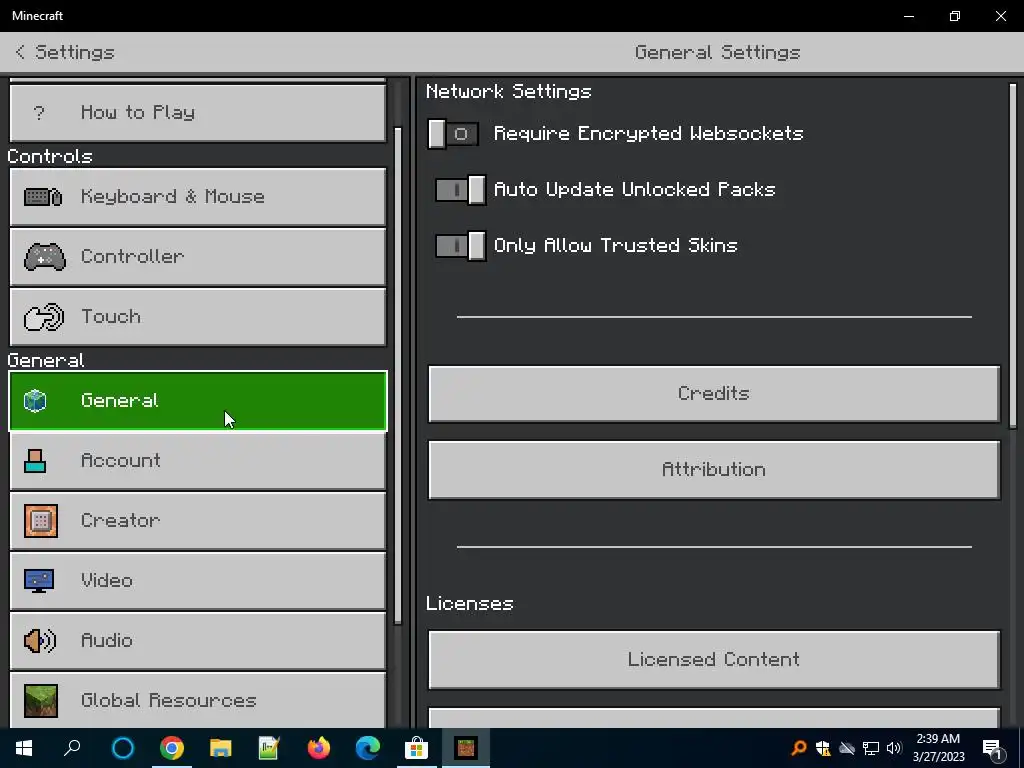Click Minecraft taskbar icon
The width and height of the screenshot is (1024, 768).
(466, 748)
